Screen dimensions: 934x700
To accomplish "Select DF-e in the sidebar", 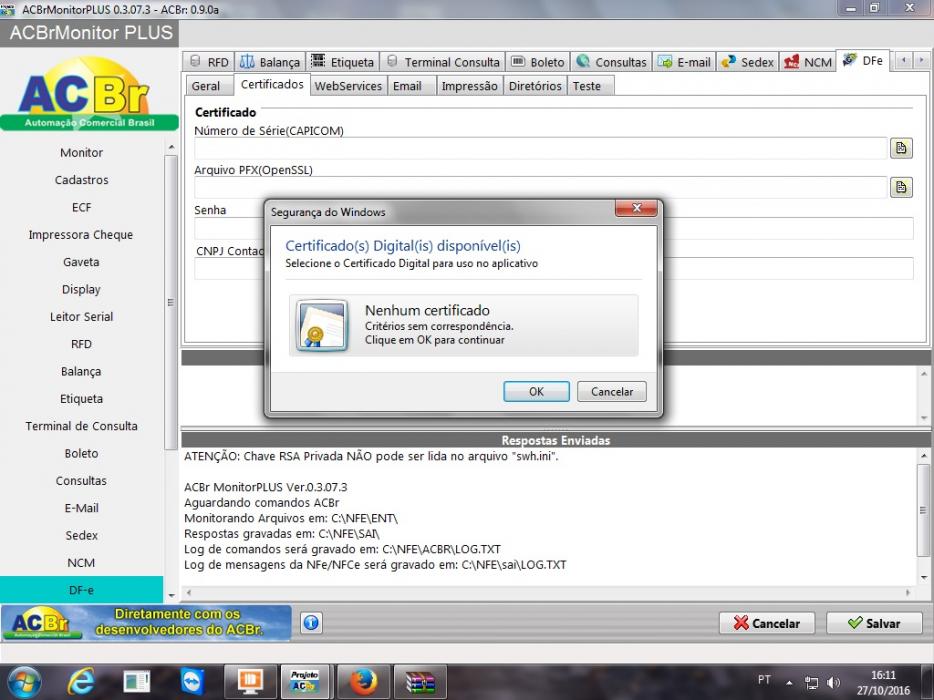I will click(82, 590).
